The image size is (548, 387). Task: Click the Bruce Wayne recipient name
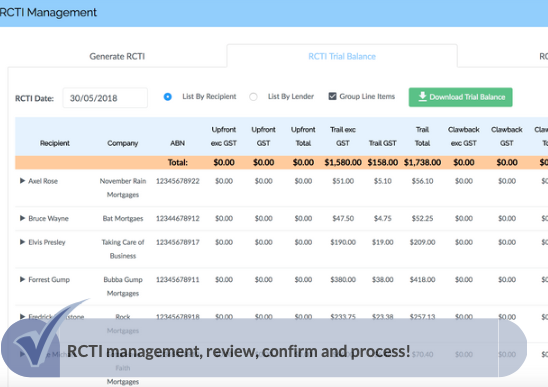point(48,218)
